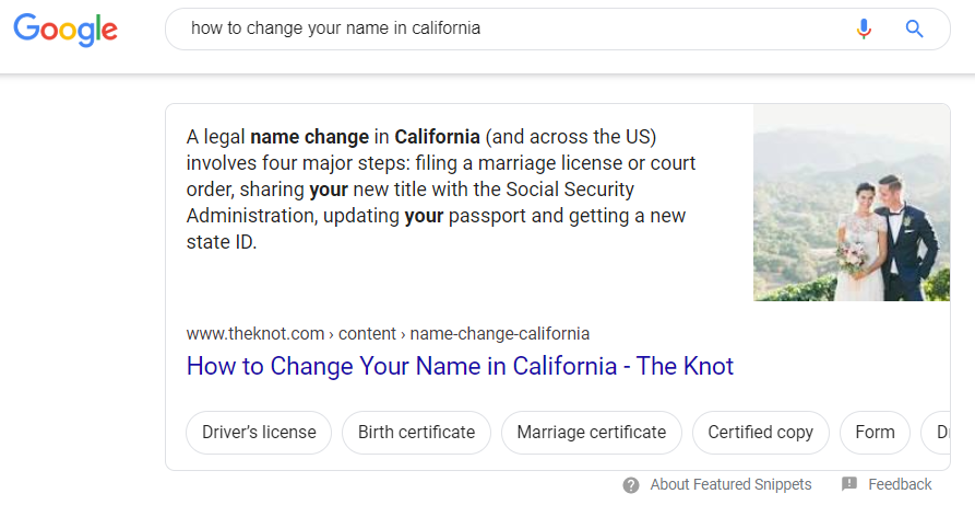The height and width of the screenshot is (505, 975).
Task: Select the Driver's license chip
Action: tap(259, 433)
